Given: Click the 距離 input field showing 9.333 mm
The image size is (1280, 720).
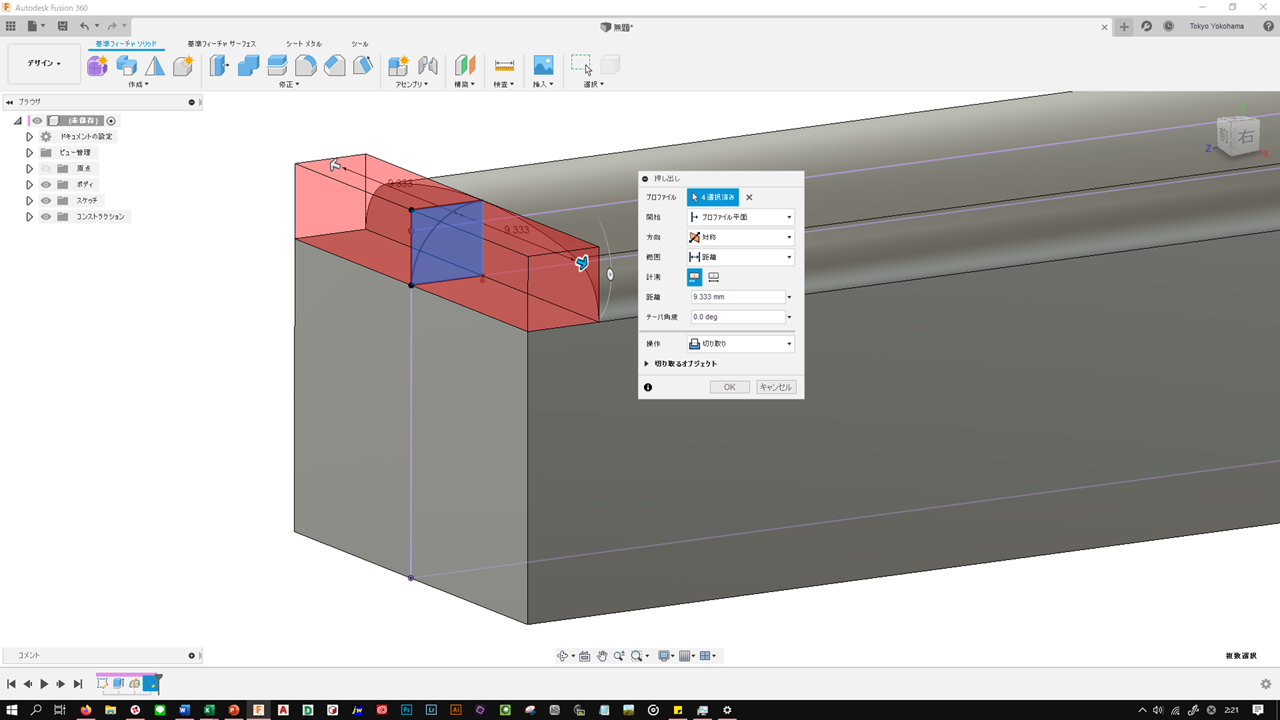Looking at the screenshot, I should (737, 297).
